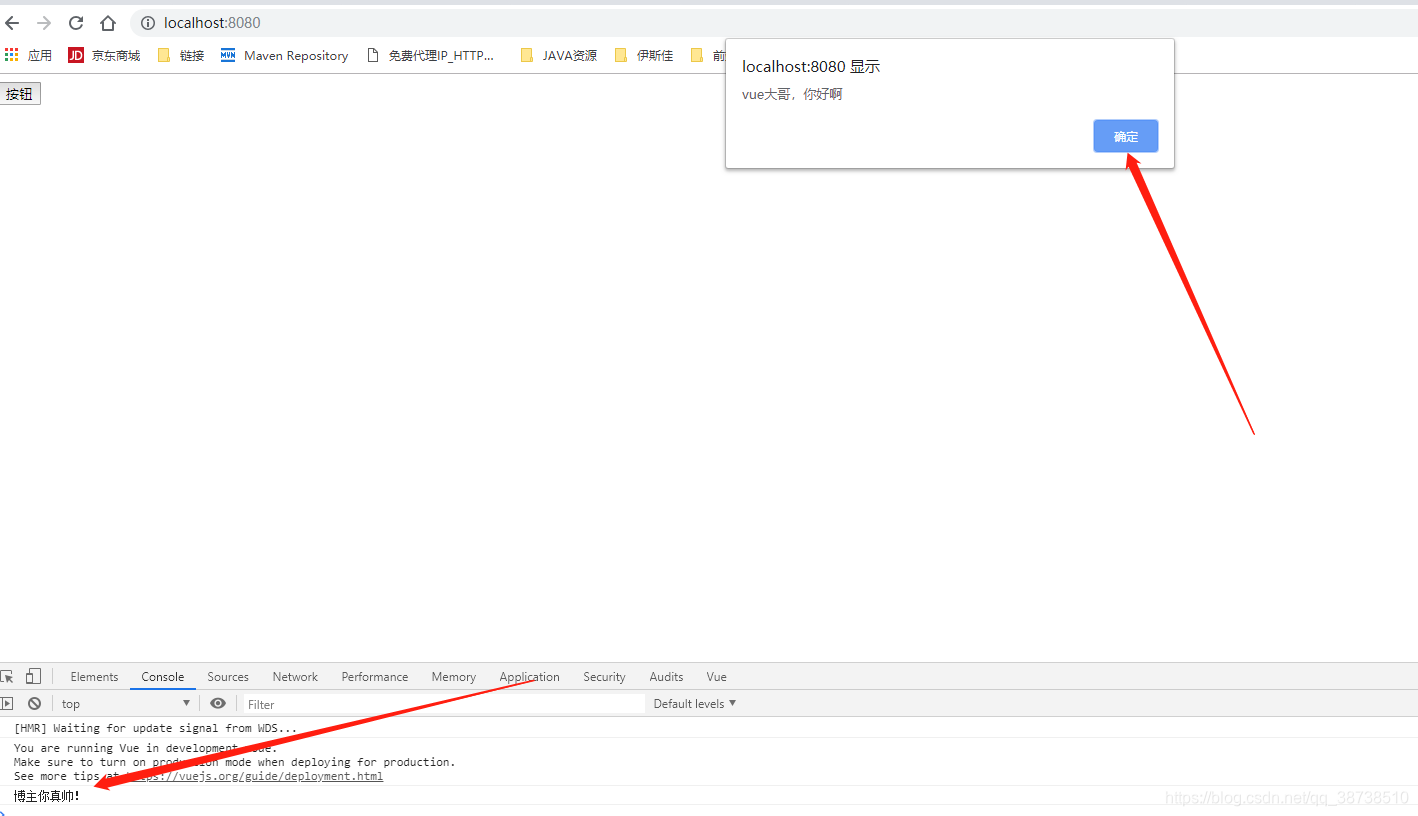This screenshot has width=1418, height=816.
Task: Click the site info icon in address bar
Action: point(147,23)
